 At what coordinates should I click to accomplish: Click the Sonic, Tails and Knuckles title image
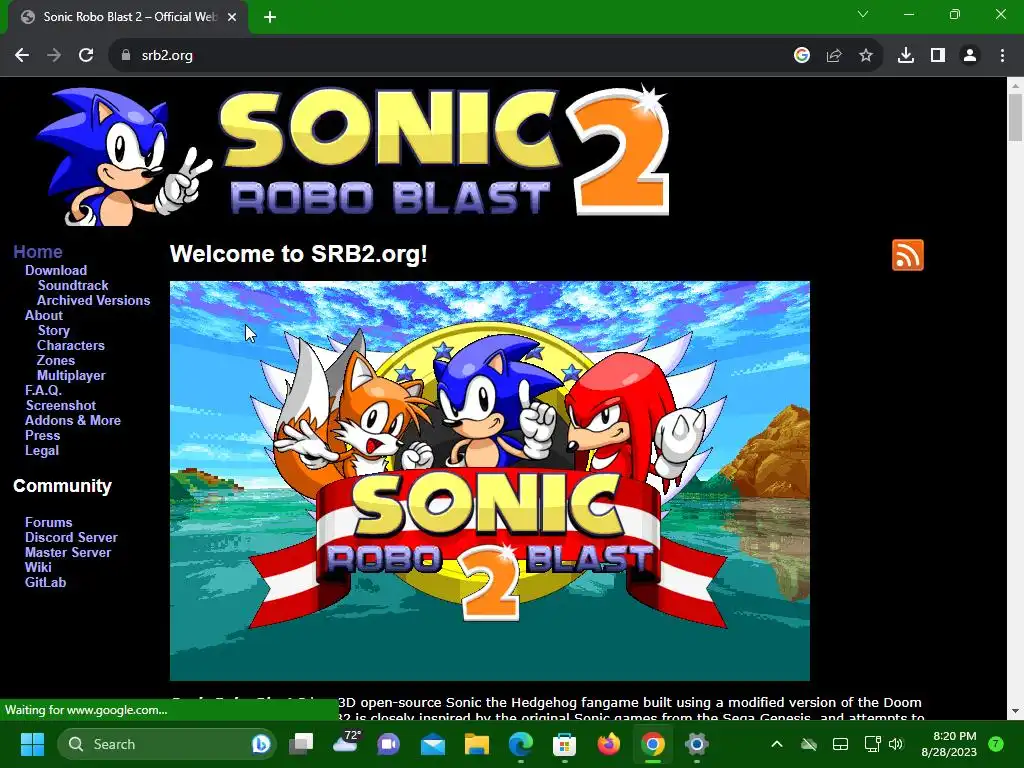(490, 481)
